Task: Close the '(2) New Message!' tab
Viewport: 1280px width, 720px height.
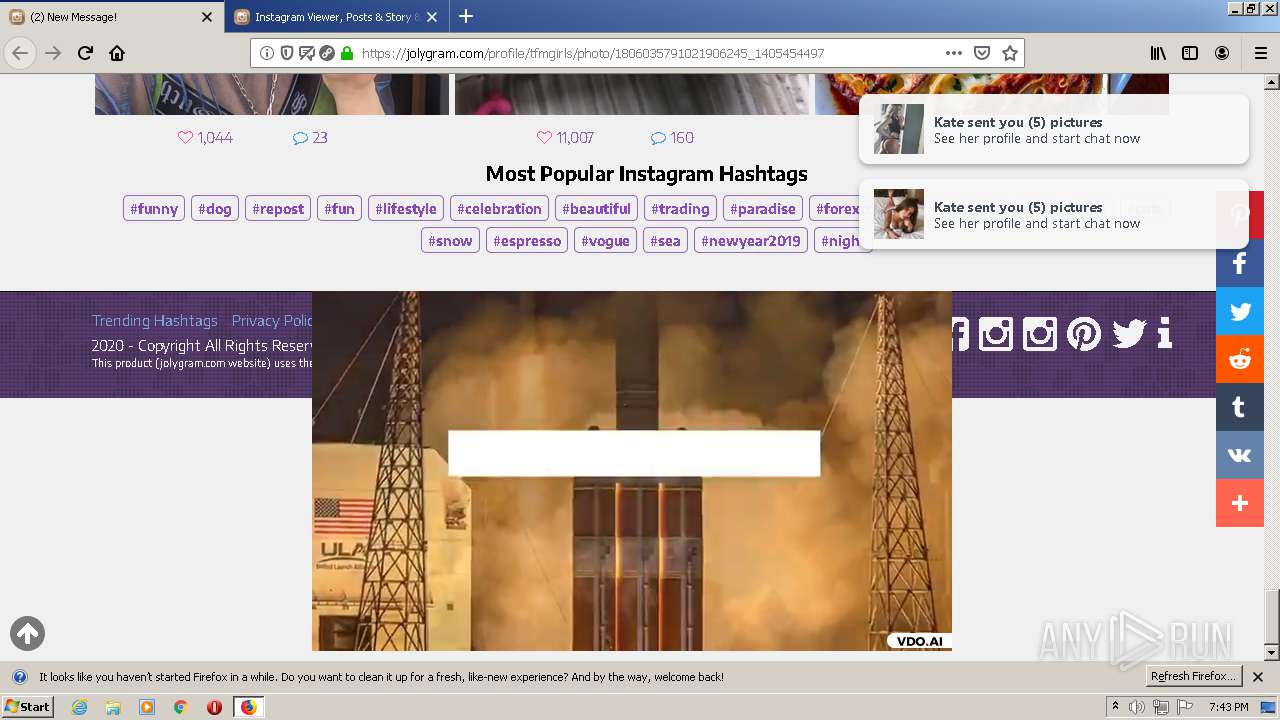Action: pos(207,17)
